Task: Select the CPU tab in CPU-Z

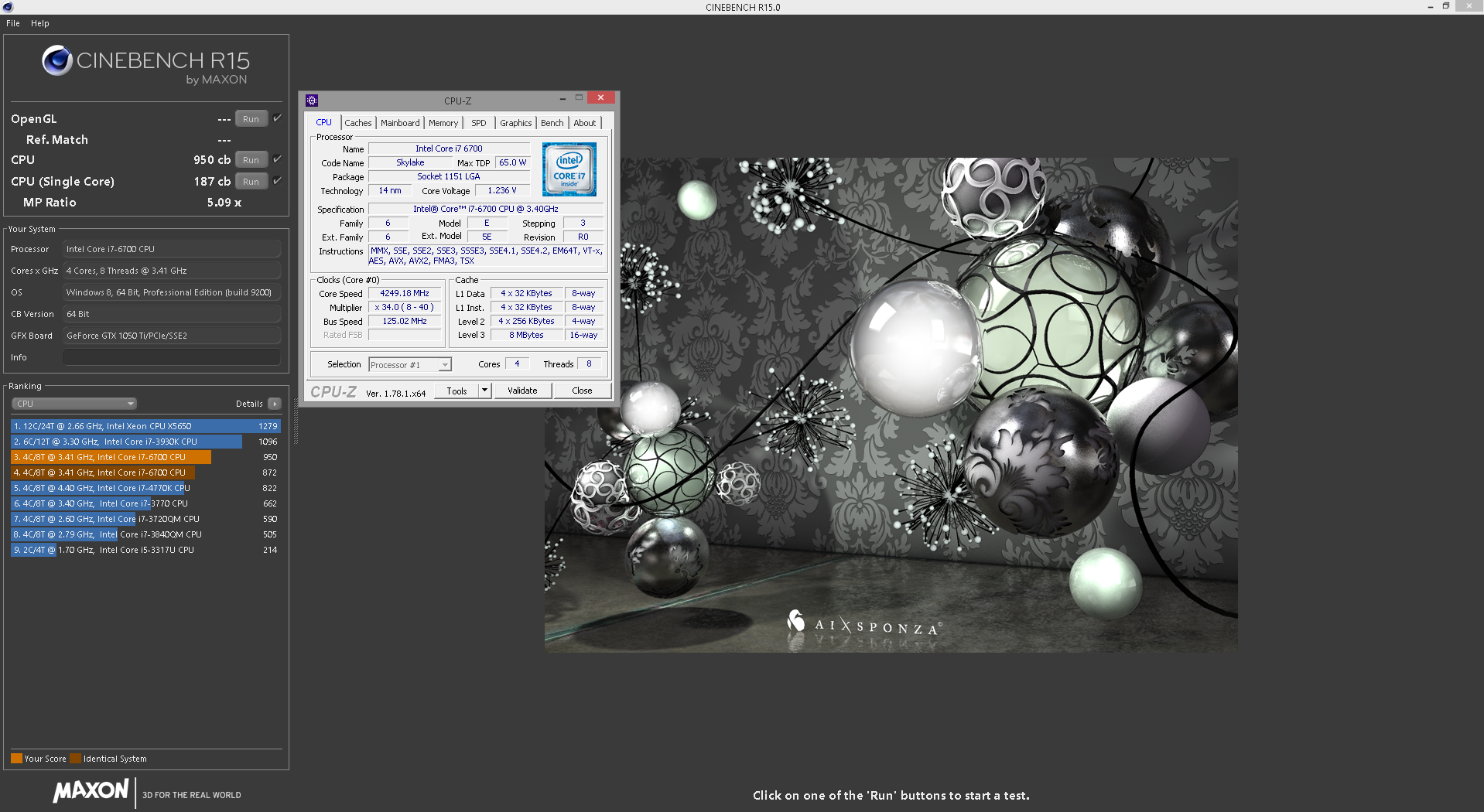Action: point(323,122)
